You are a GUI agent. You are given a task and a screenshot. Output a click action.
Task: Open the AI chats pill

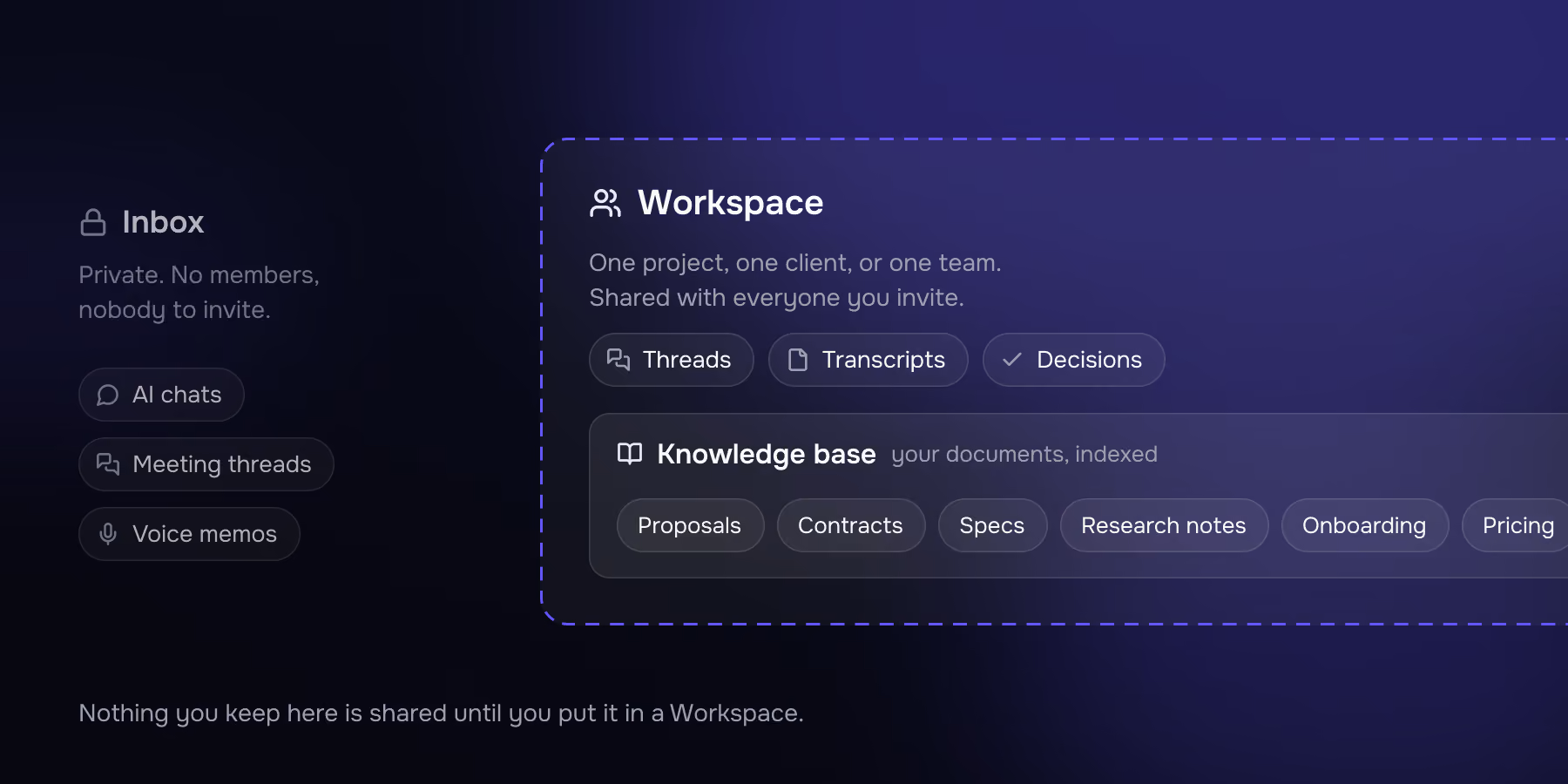[x=161, y=395]
